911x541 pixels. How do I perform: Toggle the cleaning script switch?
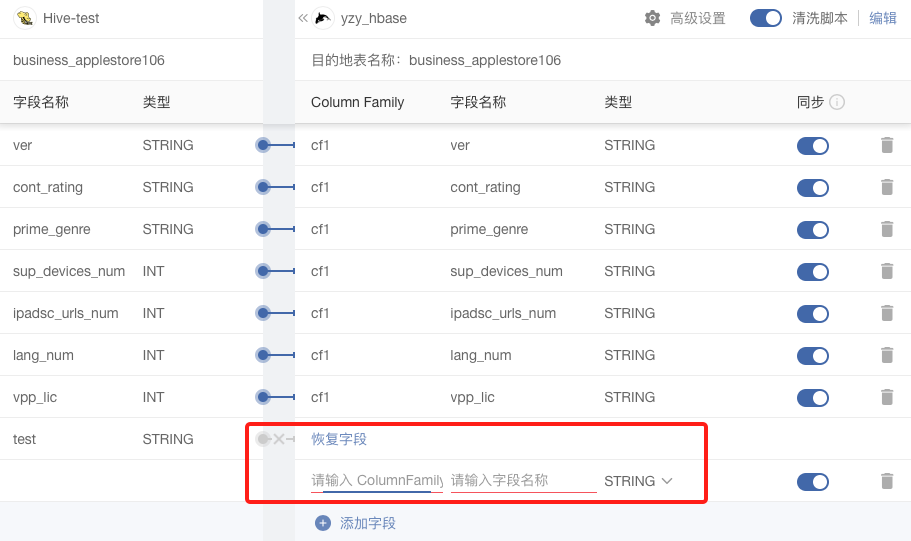[766, 18]
